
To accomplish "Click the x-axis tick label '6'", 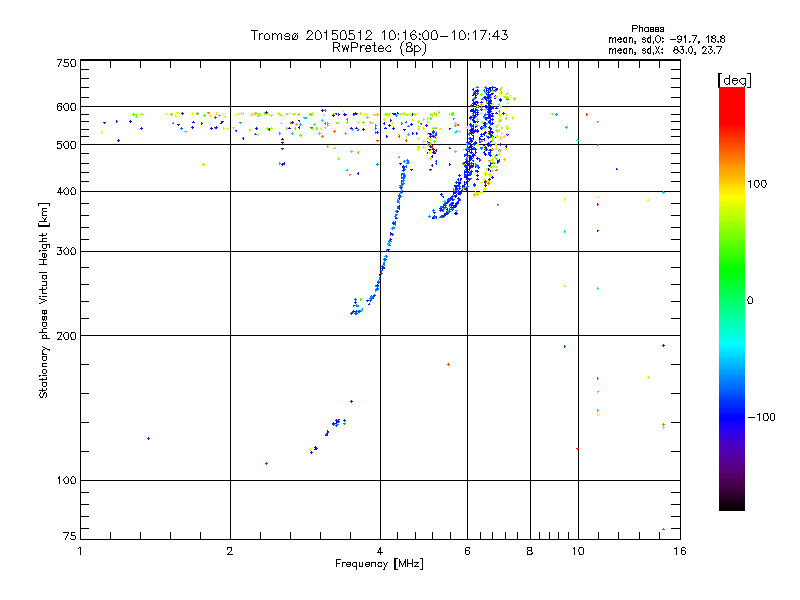I will pyautogui.click(x=467, y=551).
